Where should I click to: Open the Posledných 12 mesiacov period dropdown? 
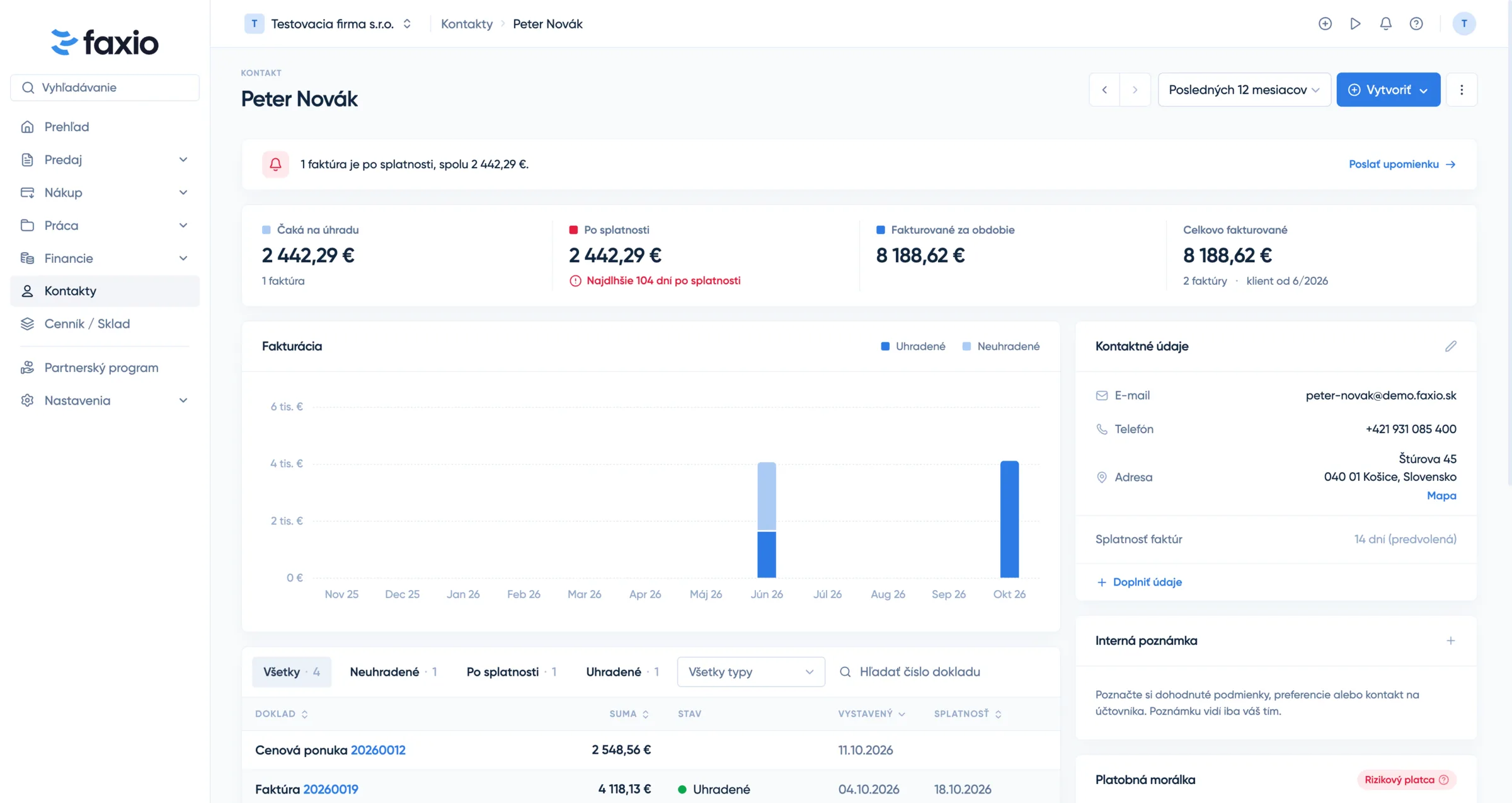pos(1244,90)
